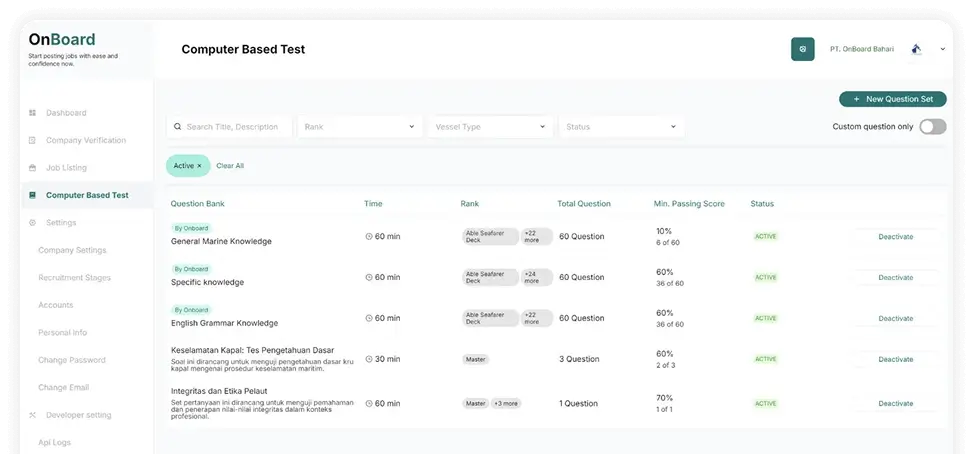This screenshot has height=454, width=974.
Task: Click the company logo avatar at top right
Action: [x=916, y=49]
